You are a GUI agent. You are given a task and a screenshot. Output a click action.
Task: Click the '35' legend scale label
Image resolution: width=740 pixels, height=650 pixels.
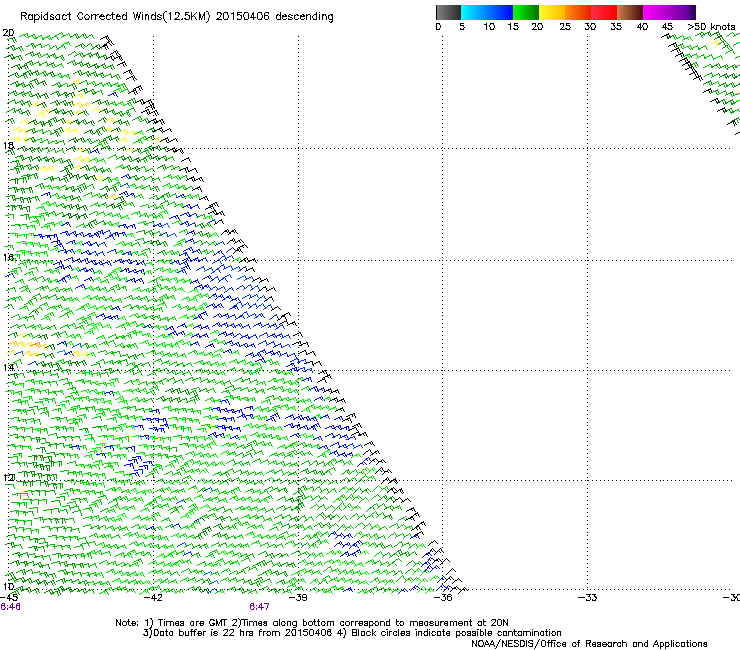click(x=616, y=27)
